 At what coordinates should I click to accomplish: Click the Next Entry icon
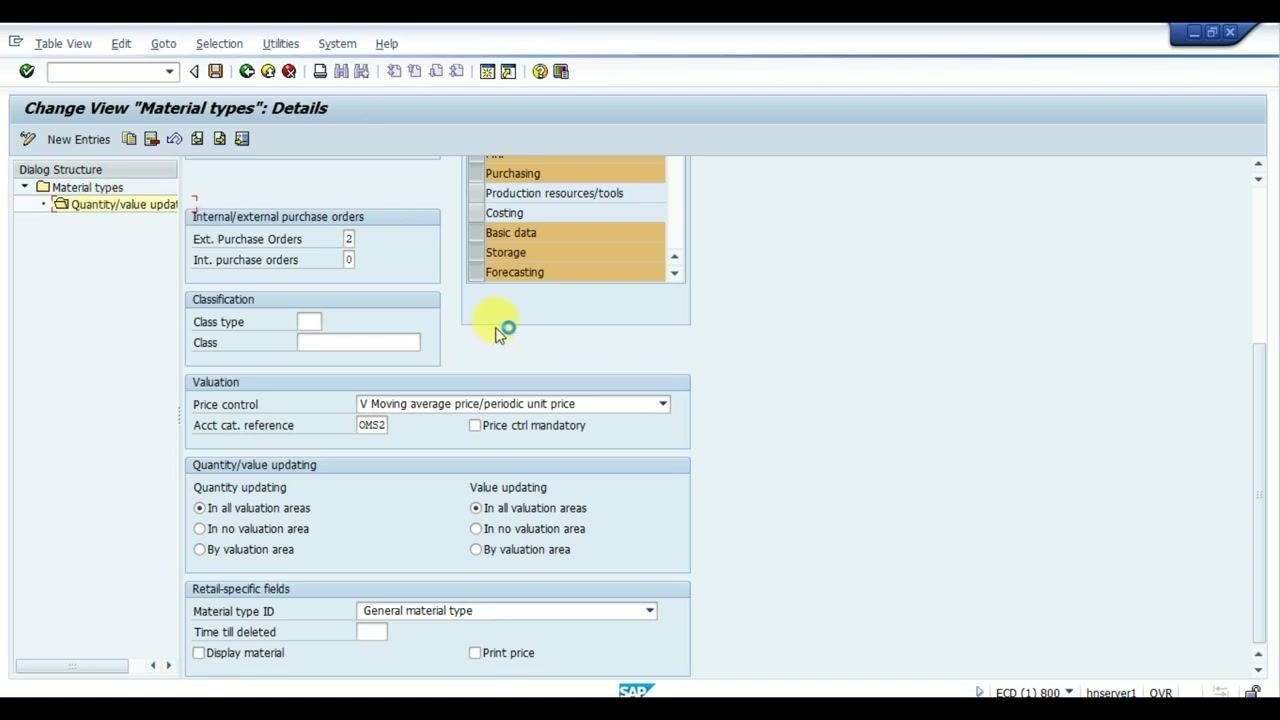coord(219,139)
